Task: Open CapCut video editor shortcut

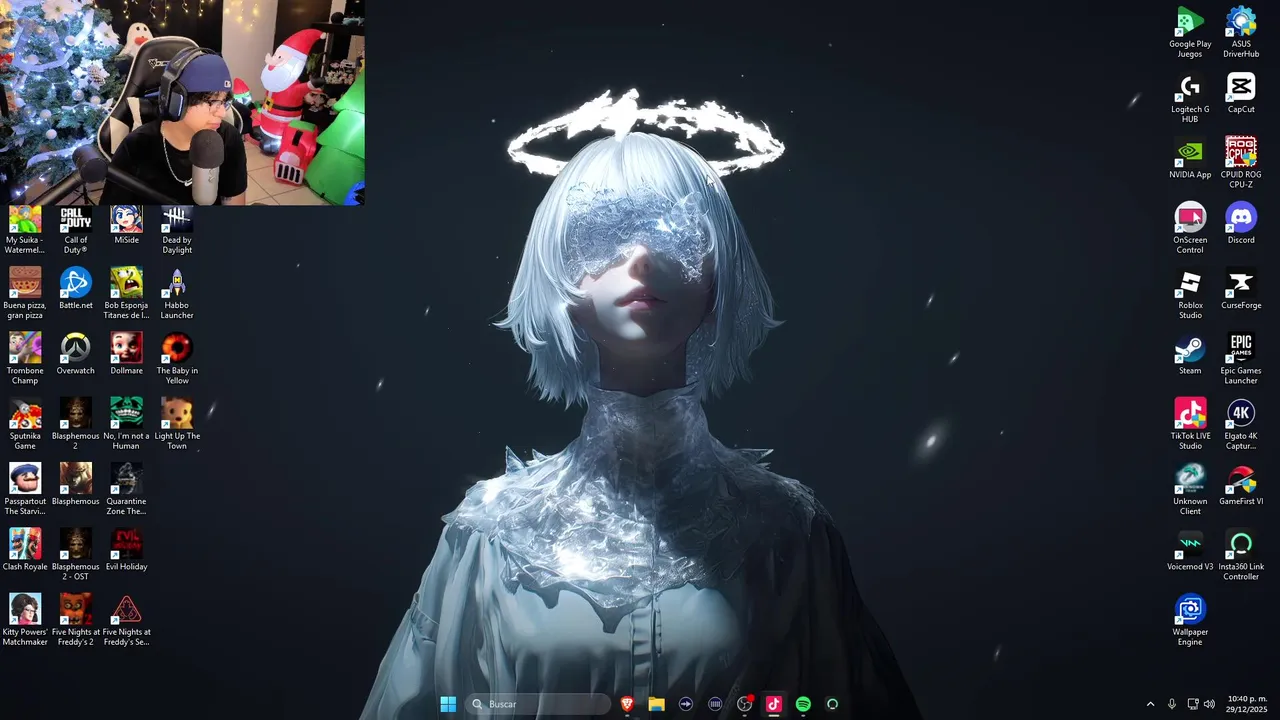Action: click(x=1241, y=94)
